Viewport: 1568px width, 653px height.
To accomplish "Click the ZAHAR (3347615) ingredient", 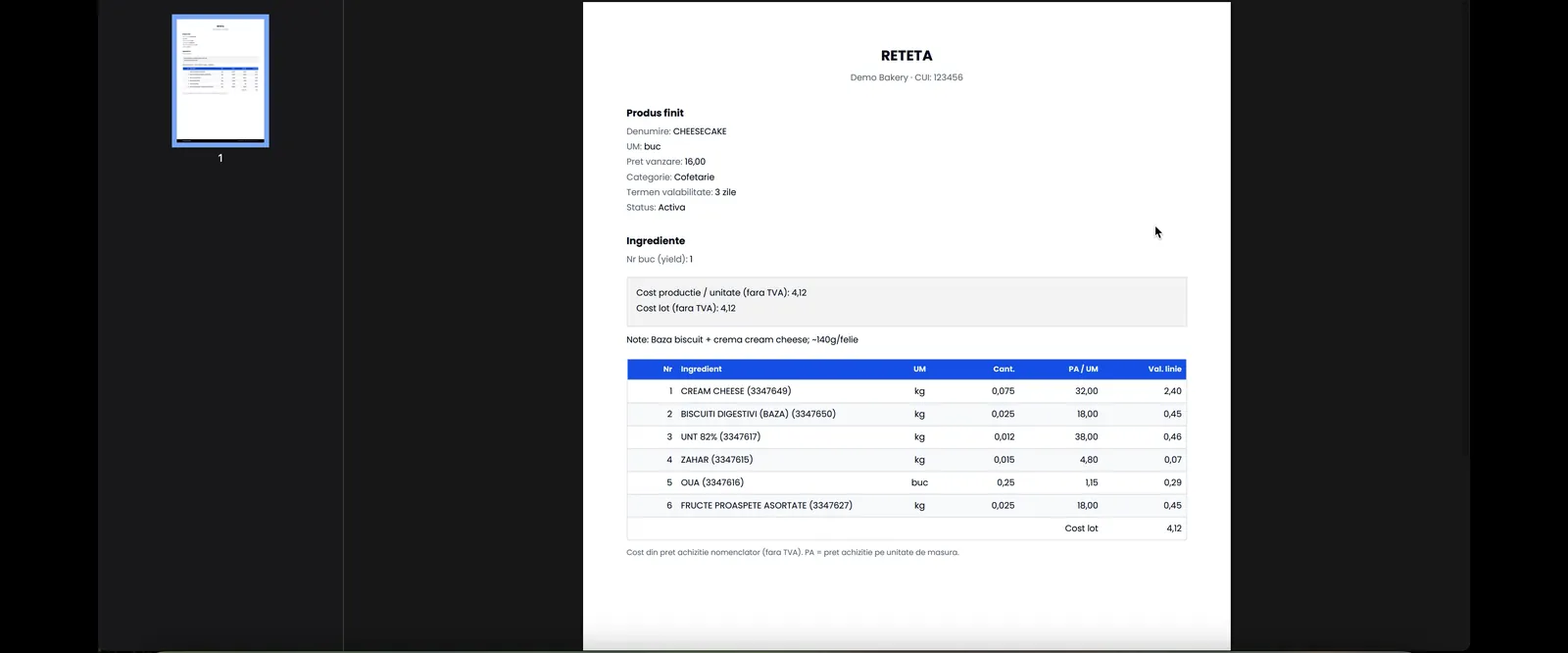I will tap(716, 460).
